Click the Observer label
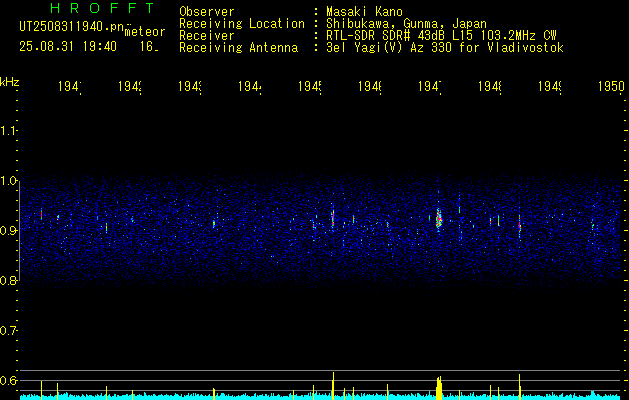This screenshot has width=629, height=400. [207, 11]
